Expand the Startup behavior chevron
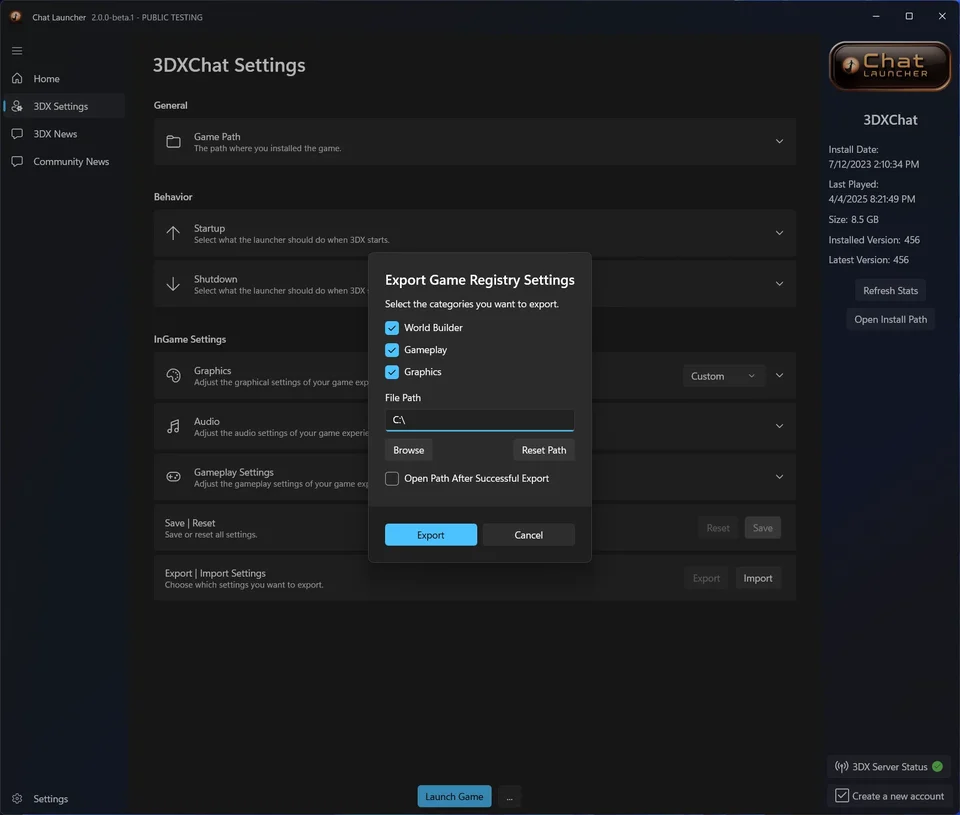This screenshot has height=815, width=960. click(779, 233)
